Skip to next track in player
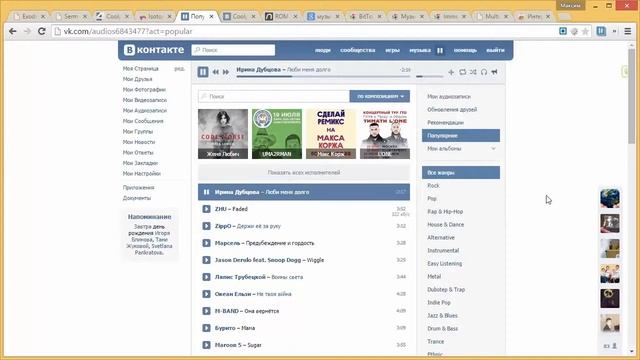Image resolution: width=640 pixels, height=360 pixels. (226, 72)
